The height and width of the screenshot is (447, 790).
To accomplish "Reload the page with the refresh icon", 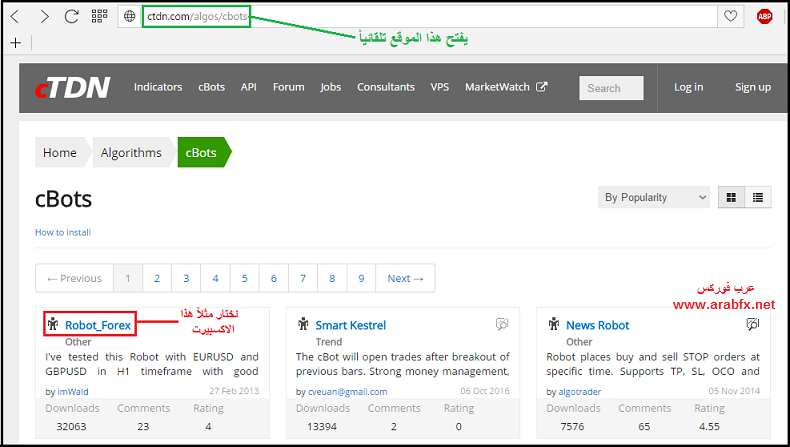I will point(72,17).
